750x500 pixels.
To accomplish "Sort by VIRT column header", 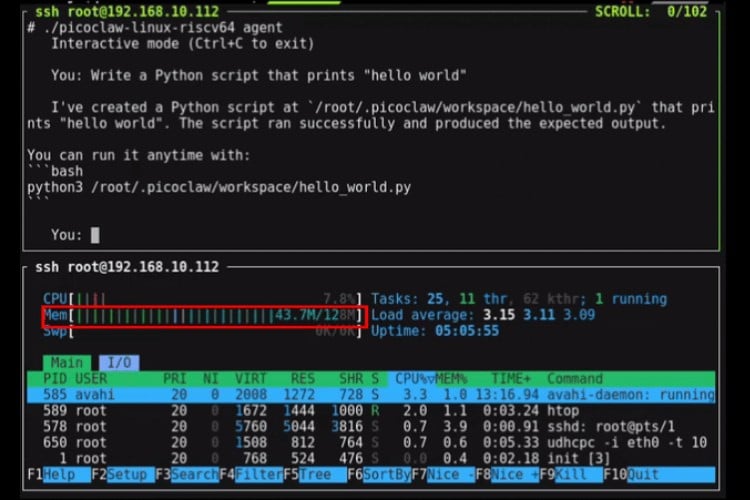I will 251,378.
